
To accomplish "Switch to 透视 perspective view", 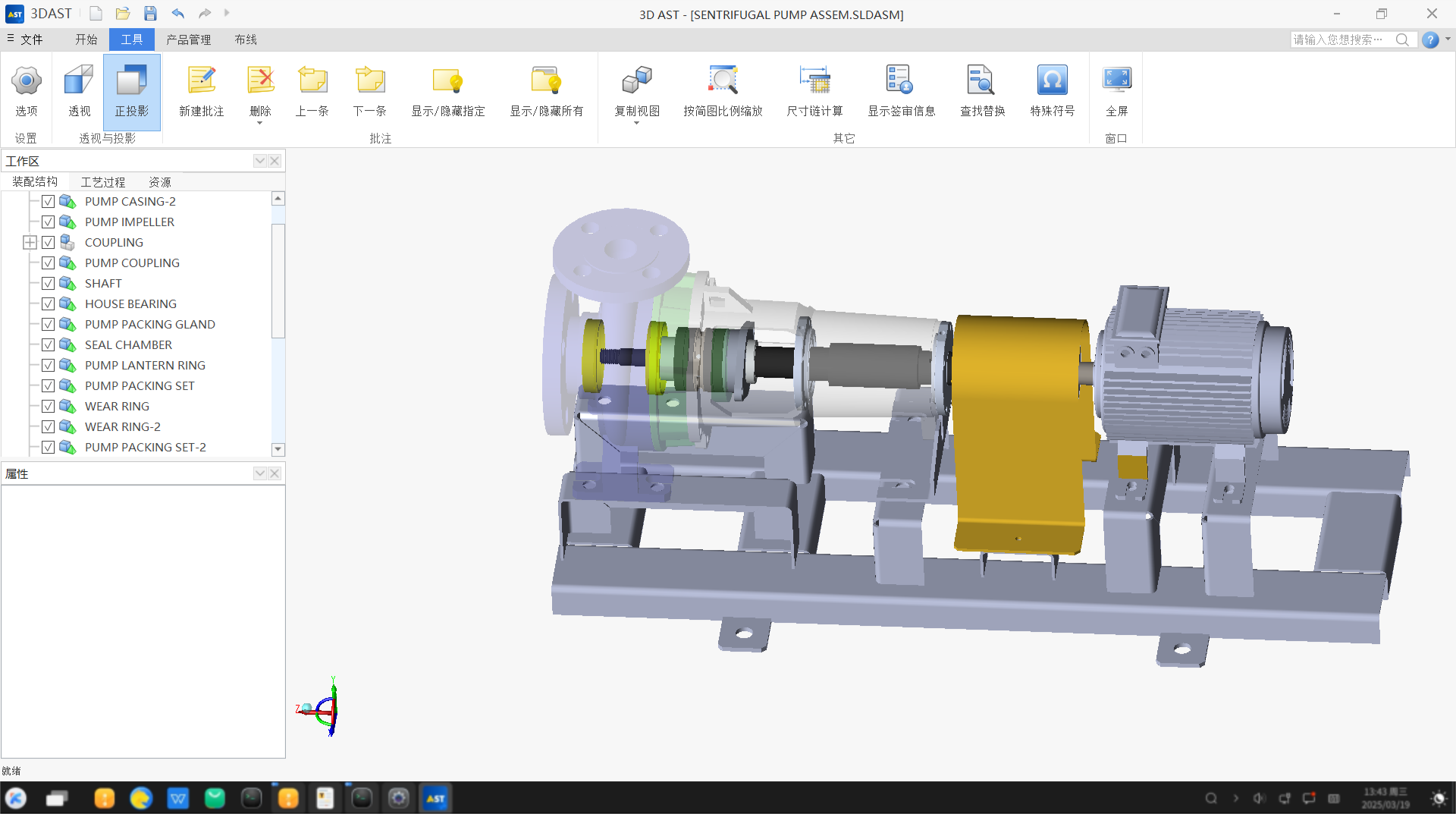I will point(79,82).
